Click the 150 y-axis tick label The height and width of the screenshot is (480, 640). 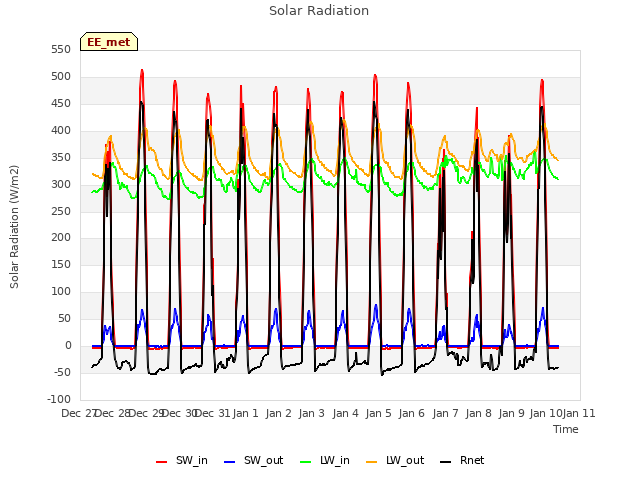pyautogui.click(x=61, y=264)
